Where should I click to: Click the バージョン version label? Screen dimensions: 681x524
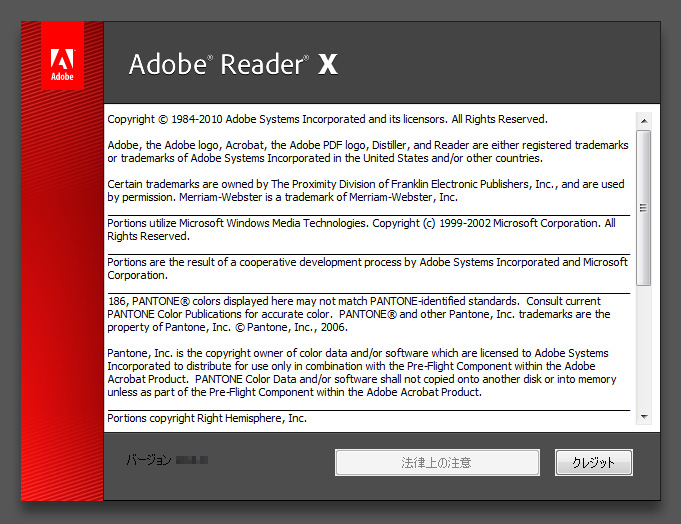click(148, 461)
